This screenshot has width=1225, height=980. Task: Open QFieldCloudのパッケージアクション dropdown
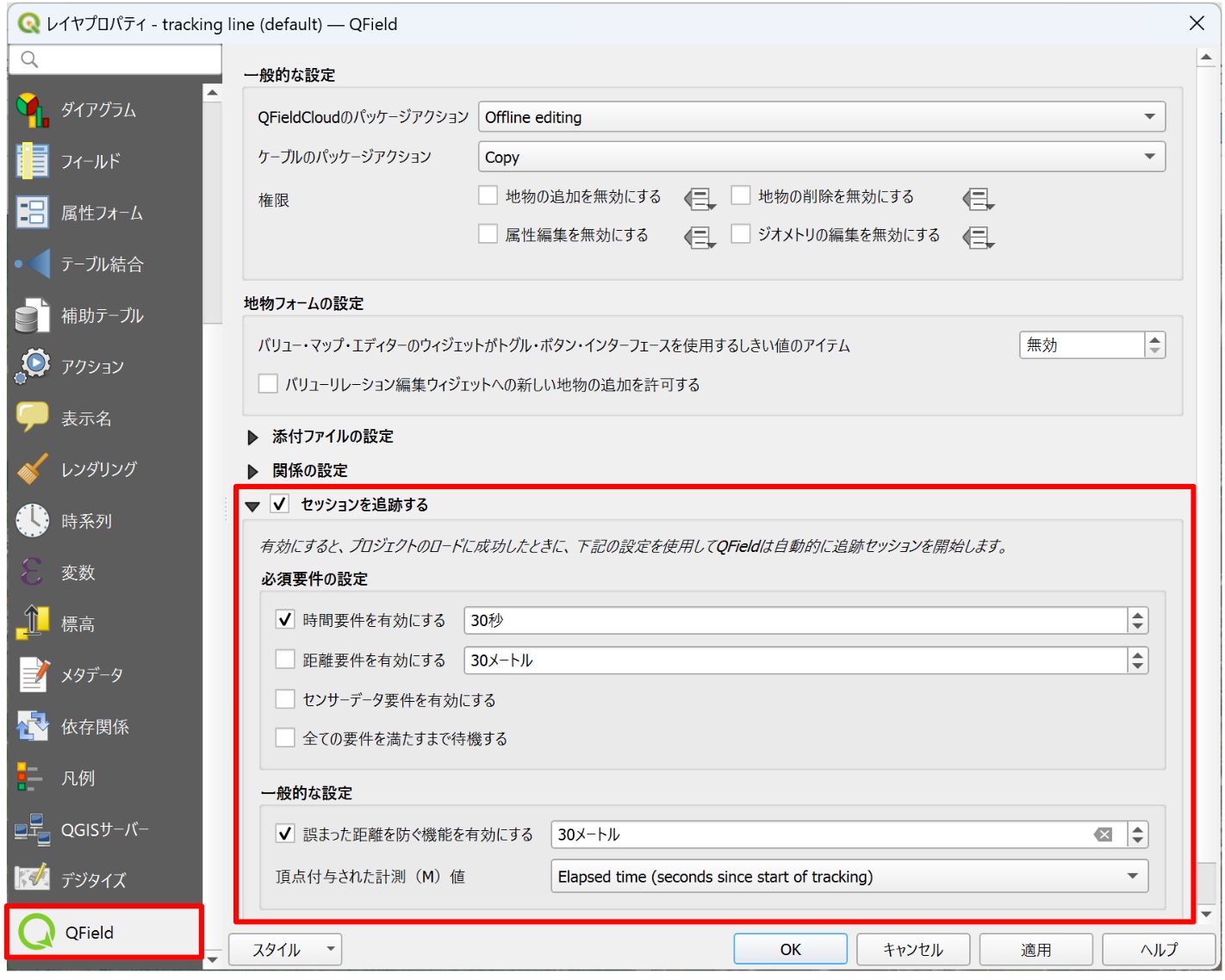822,117
